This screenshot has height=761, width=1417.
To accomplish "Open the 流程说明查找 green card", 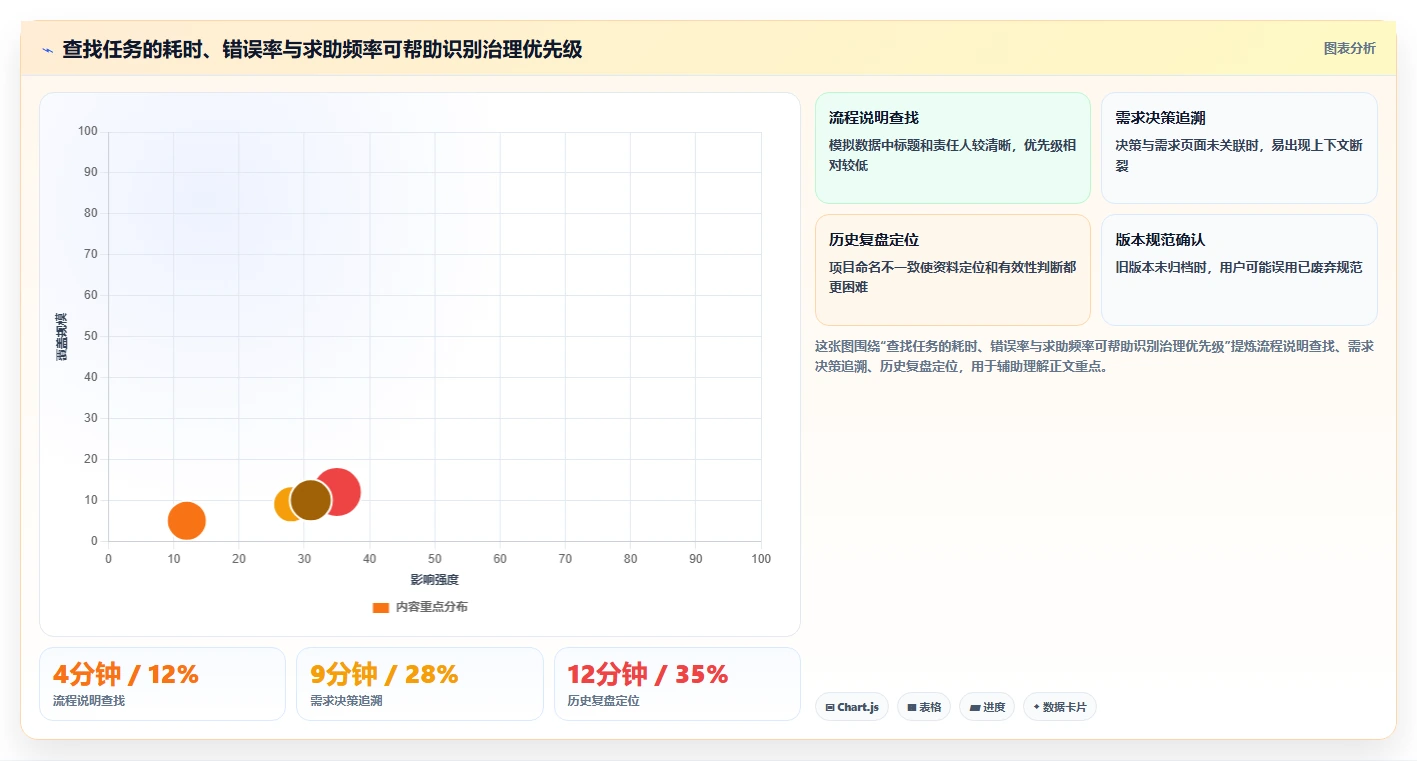I will click(952, 148).
